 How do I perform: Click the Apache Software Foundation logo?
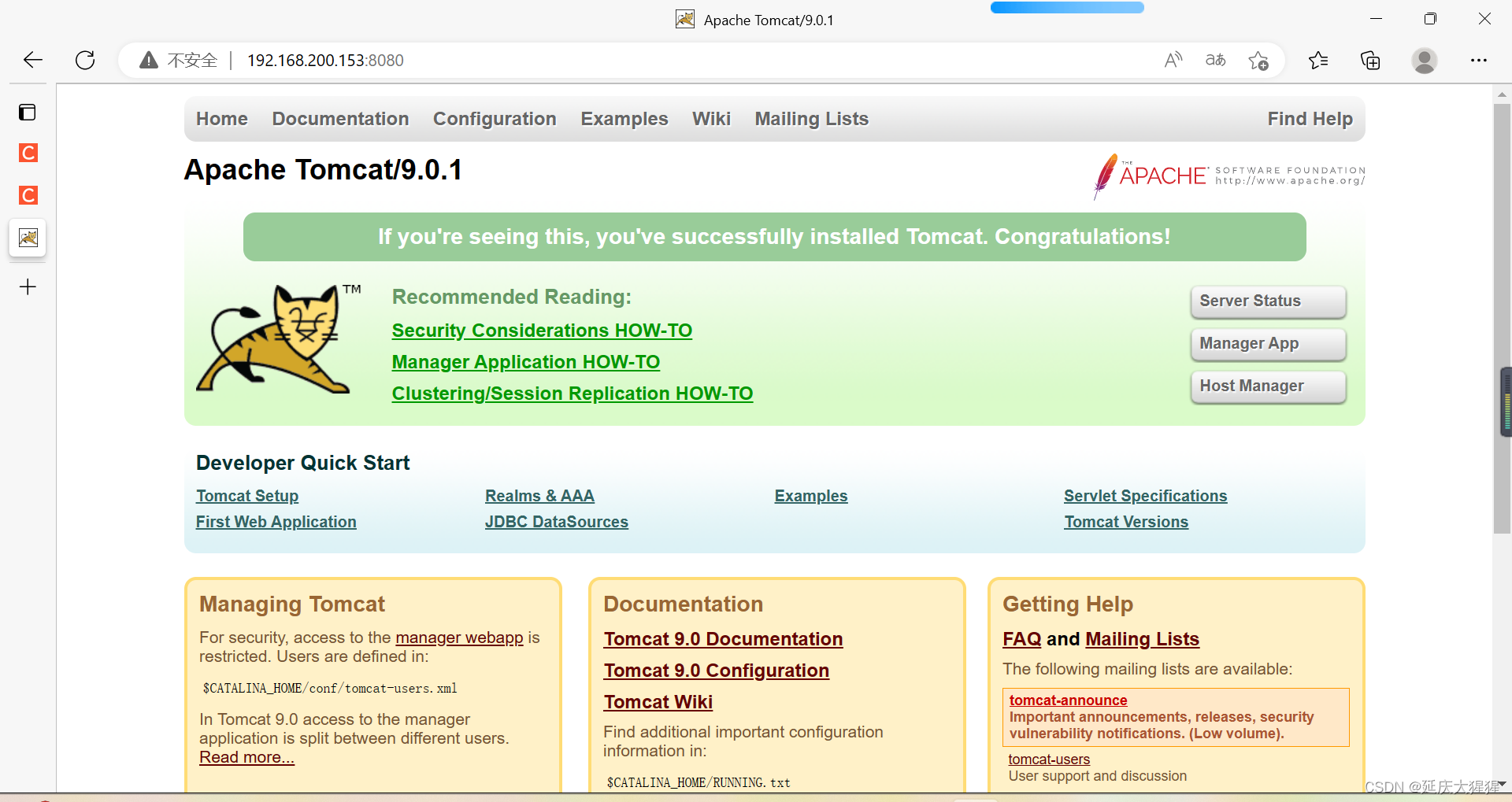click(x=1228, y=176)
